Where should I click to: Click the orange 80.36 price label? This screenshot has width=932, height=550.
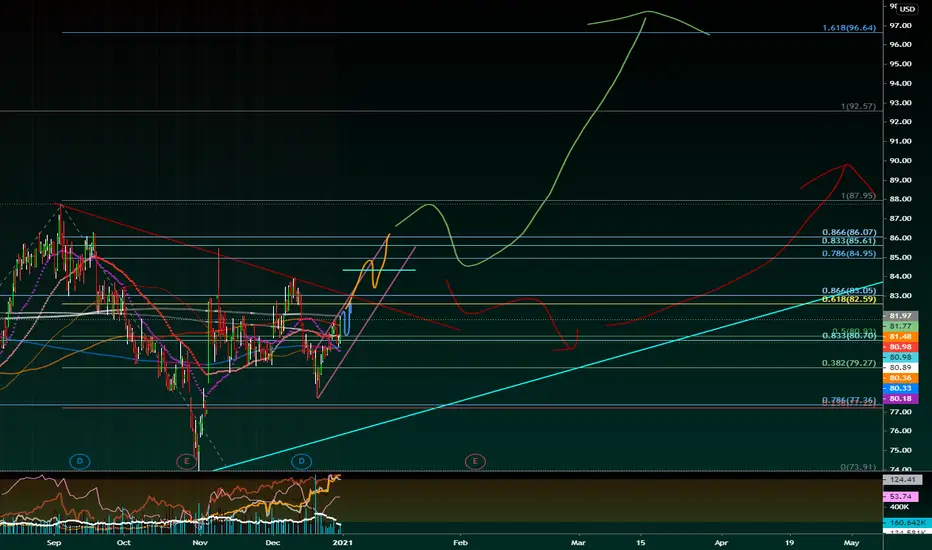(900, 378)
